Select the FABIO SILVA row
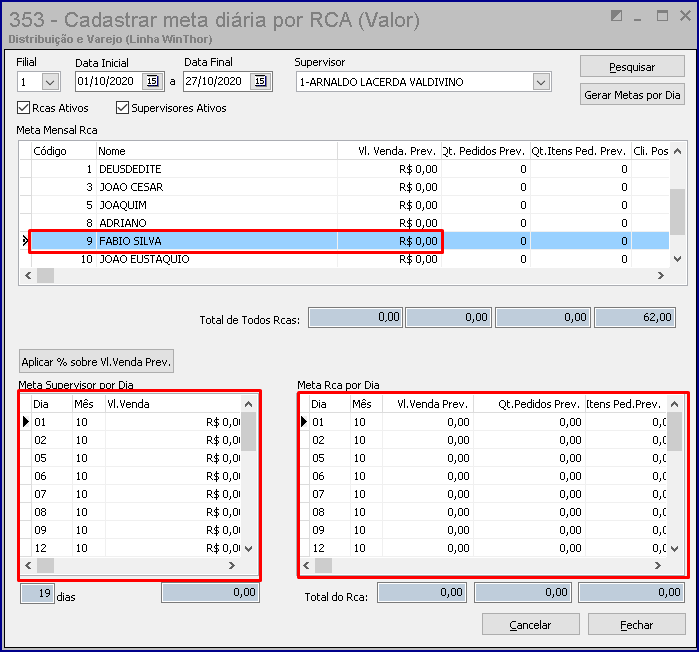699x652 pixels. pyautogui.click(x=344, y=241)
